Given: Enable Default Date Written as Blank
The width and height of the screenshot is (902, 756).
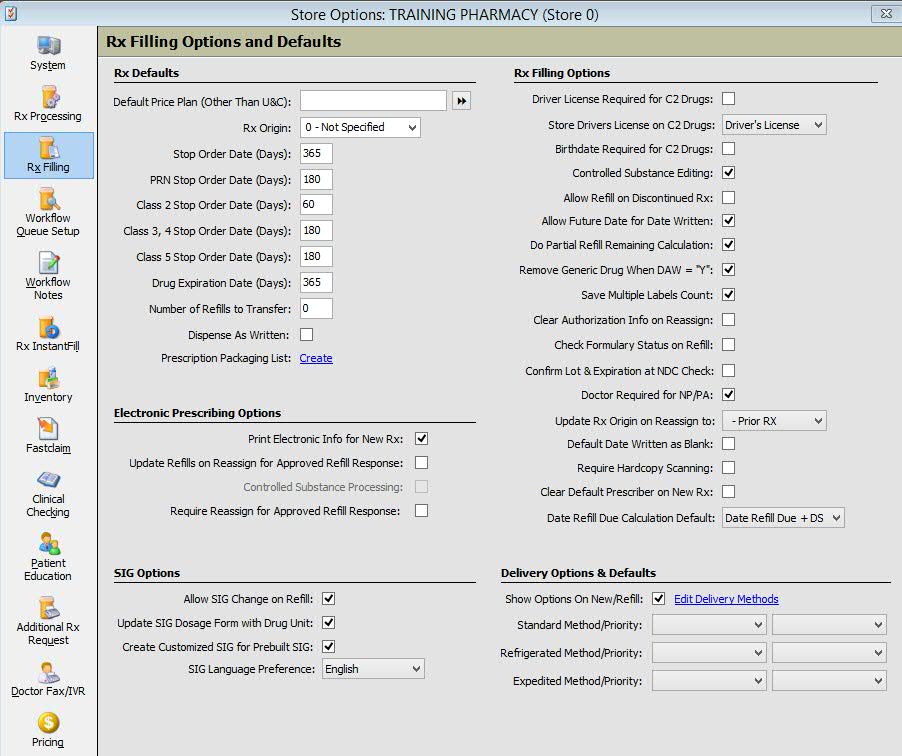Looking at the screenshot, I should pos(728,444).
